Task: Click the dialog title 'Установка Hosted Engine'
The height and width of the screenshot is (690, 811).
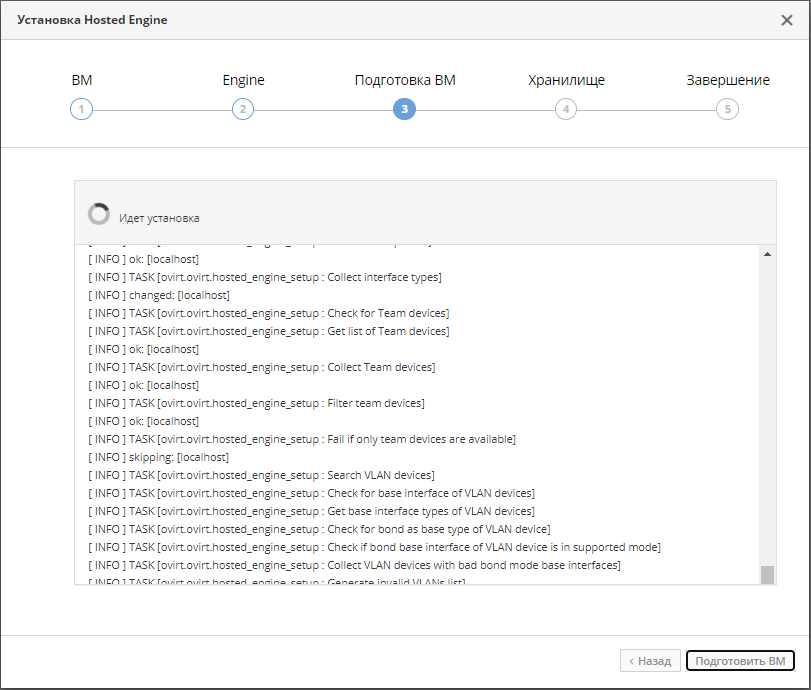Action: coord(92,20)
